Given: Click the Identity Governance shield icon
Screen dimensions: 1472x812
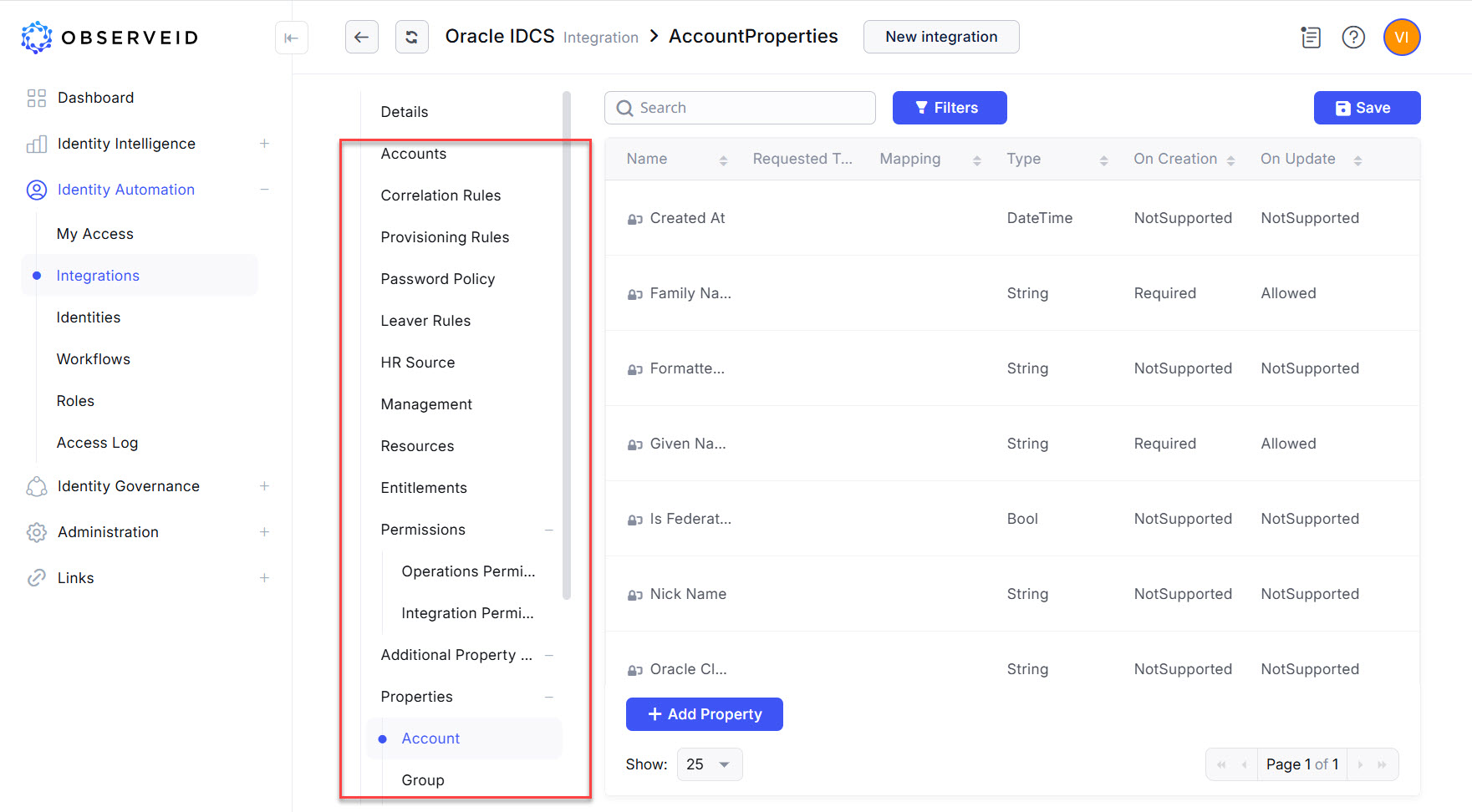Looking at the screenshot, I should (x=36, y=485).
